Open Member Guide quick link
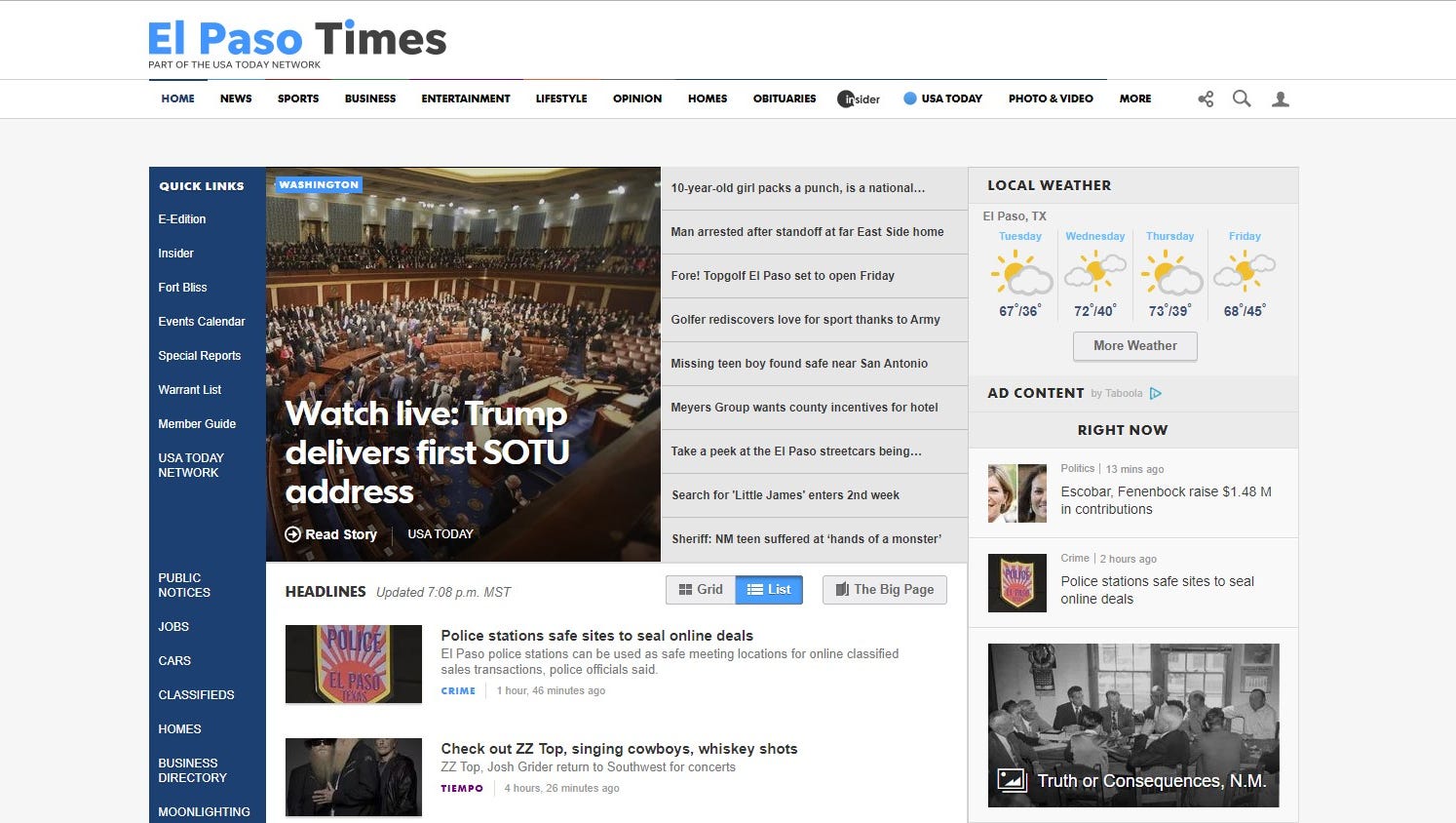 [x=197, y=424]
